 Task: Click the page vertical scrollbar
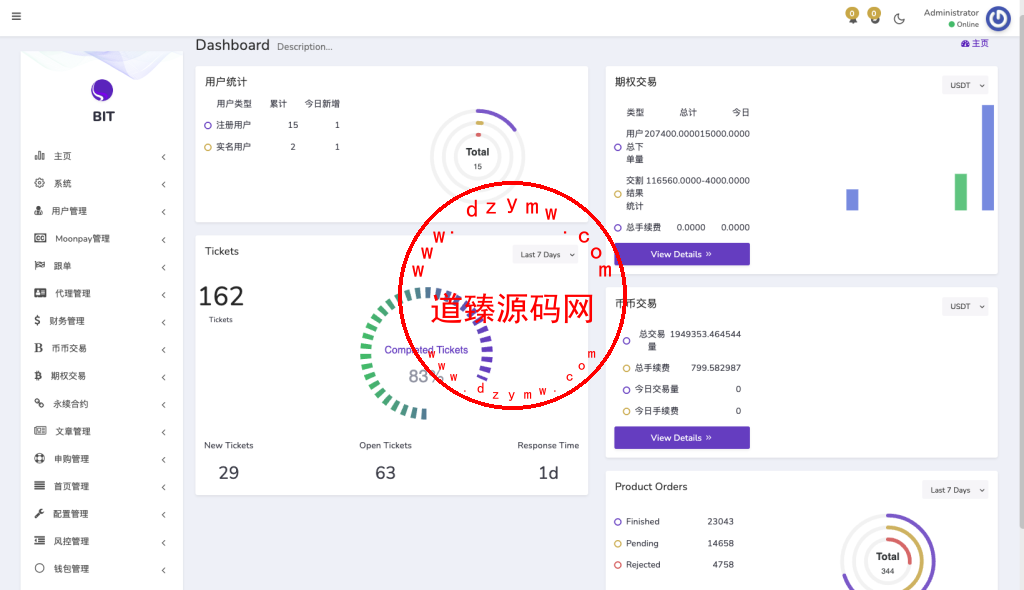[x=1021, y=274]
